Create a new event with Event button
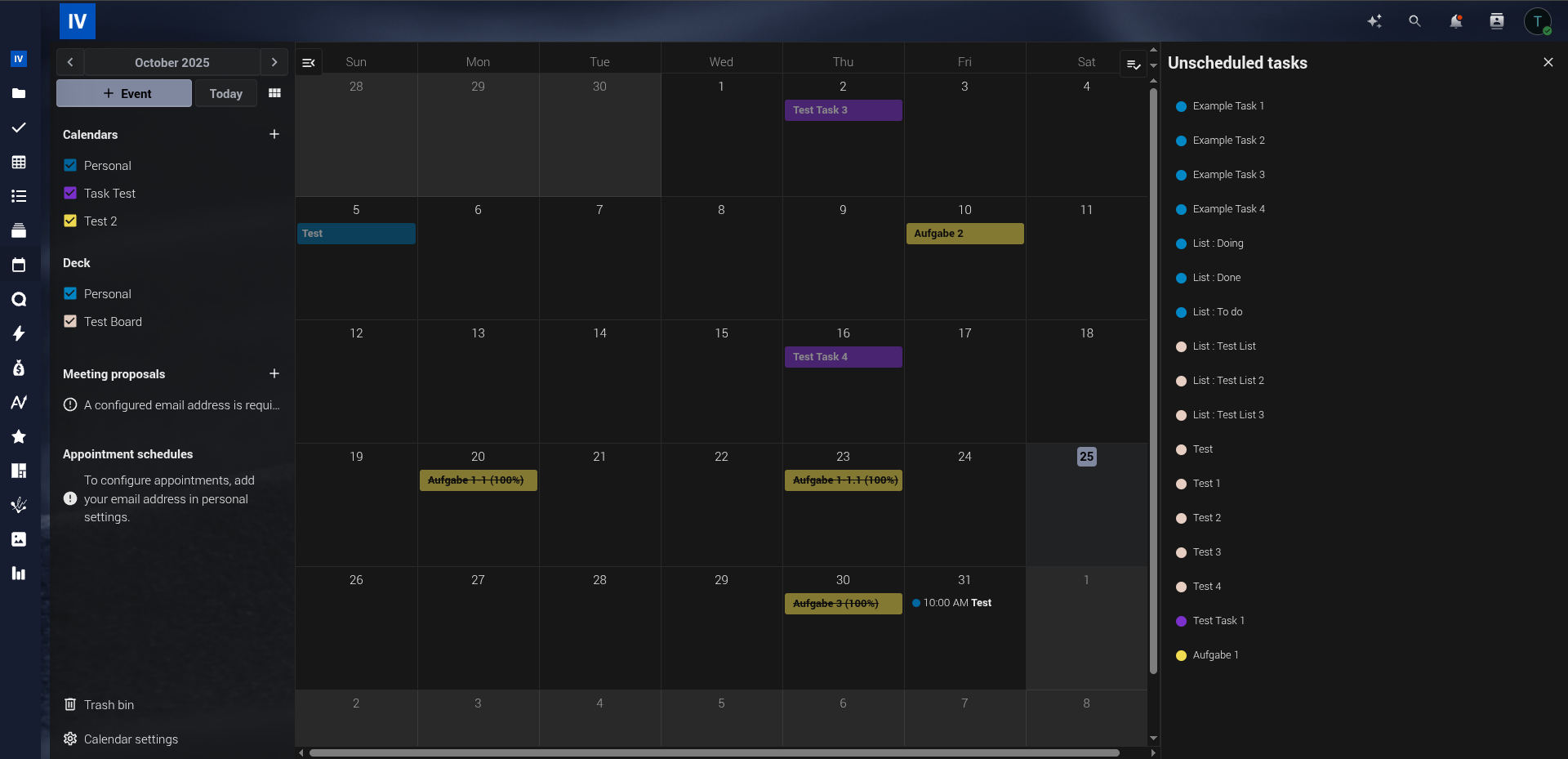This screenshot has height=759, width=1568. click(x=124, y=93)
